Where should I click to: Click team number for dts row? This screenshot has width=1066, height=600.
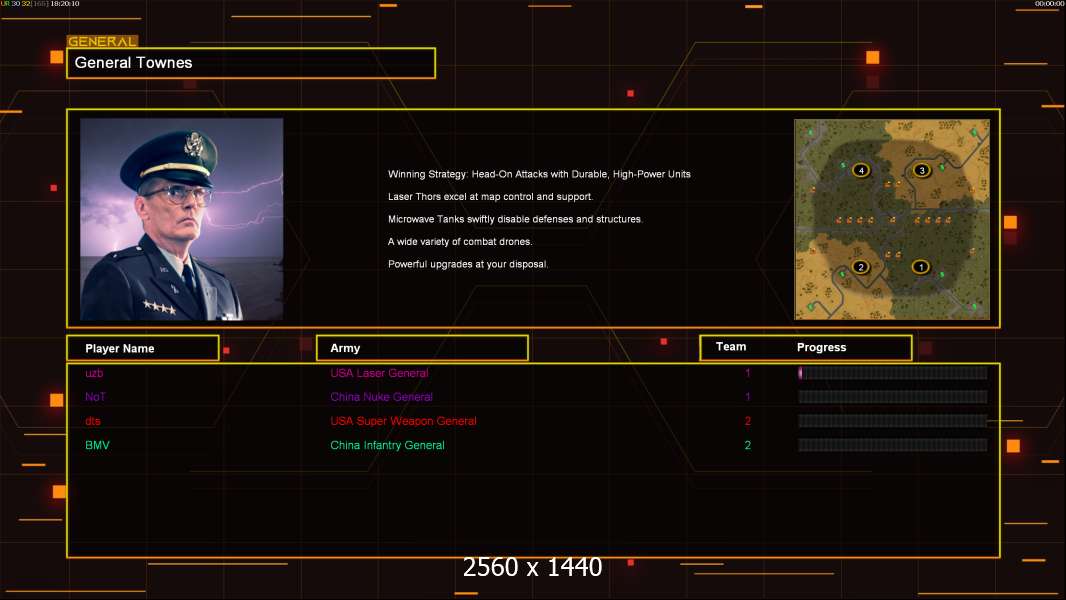[x=748, y=421]
